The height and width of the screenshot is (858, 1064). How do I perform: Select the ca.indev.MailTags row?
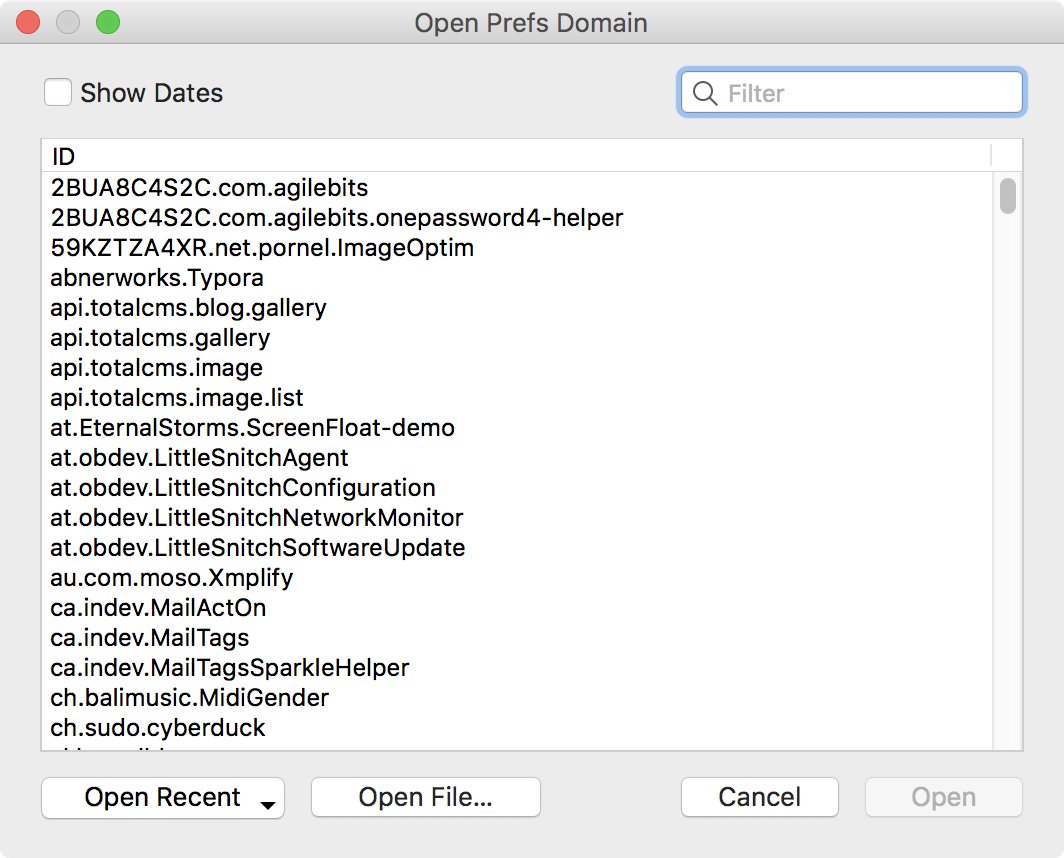point(517,637)
